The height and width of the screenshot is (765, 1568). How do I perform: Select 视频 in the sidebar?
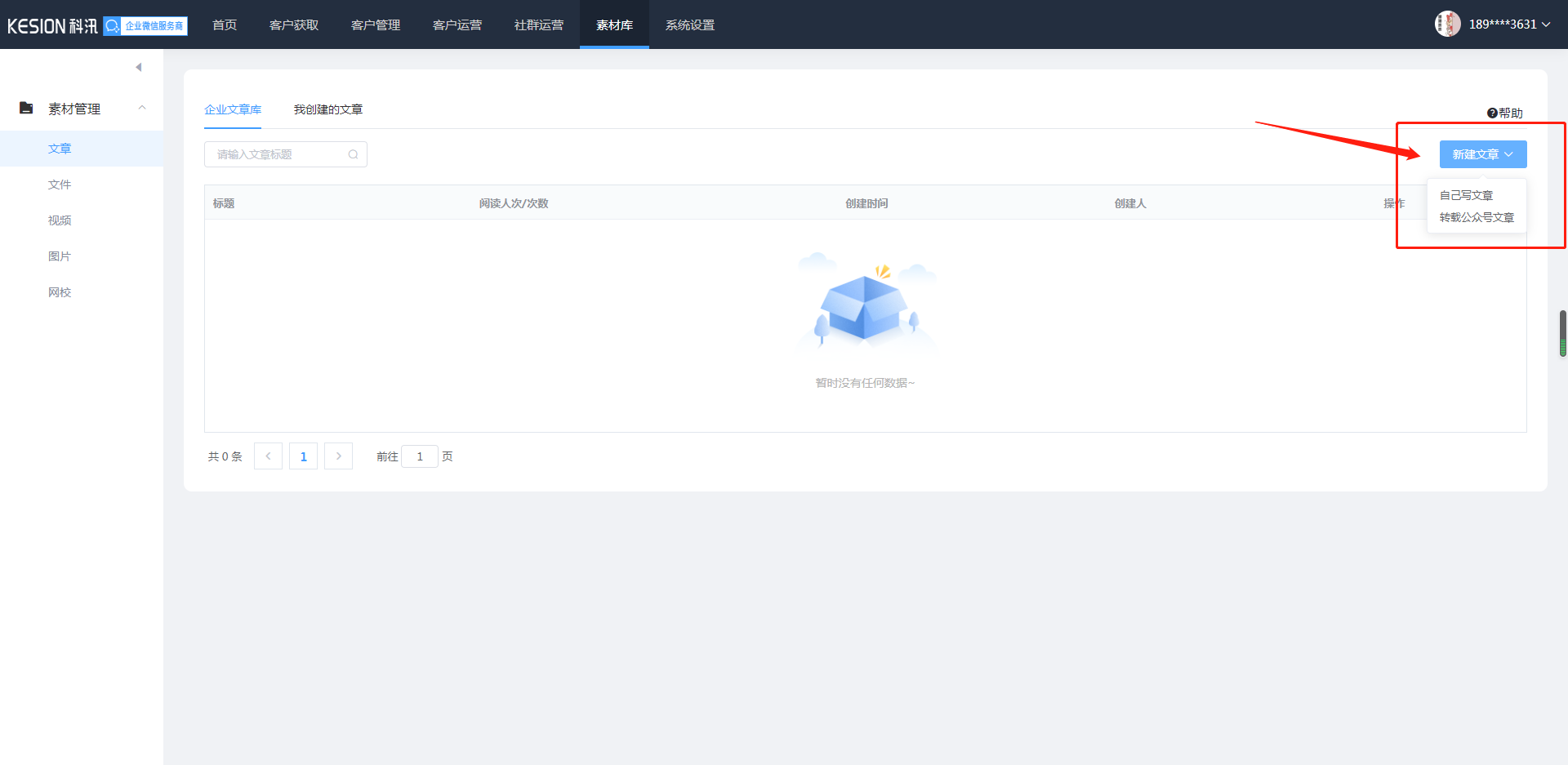(x=60, y=220)
